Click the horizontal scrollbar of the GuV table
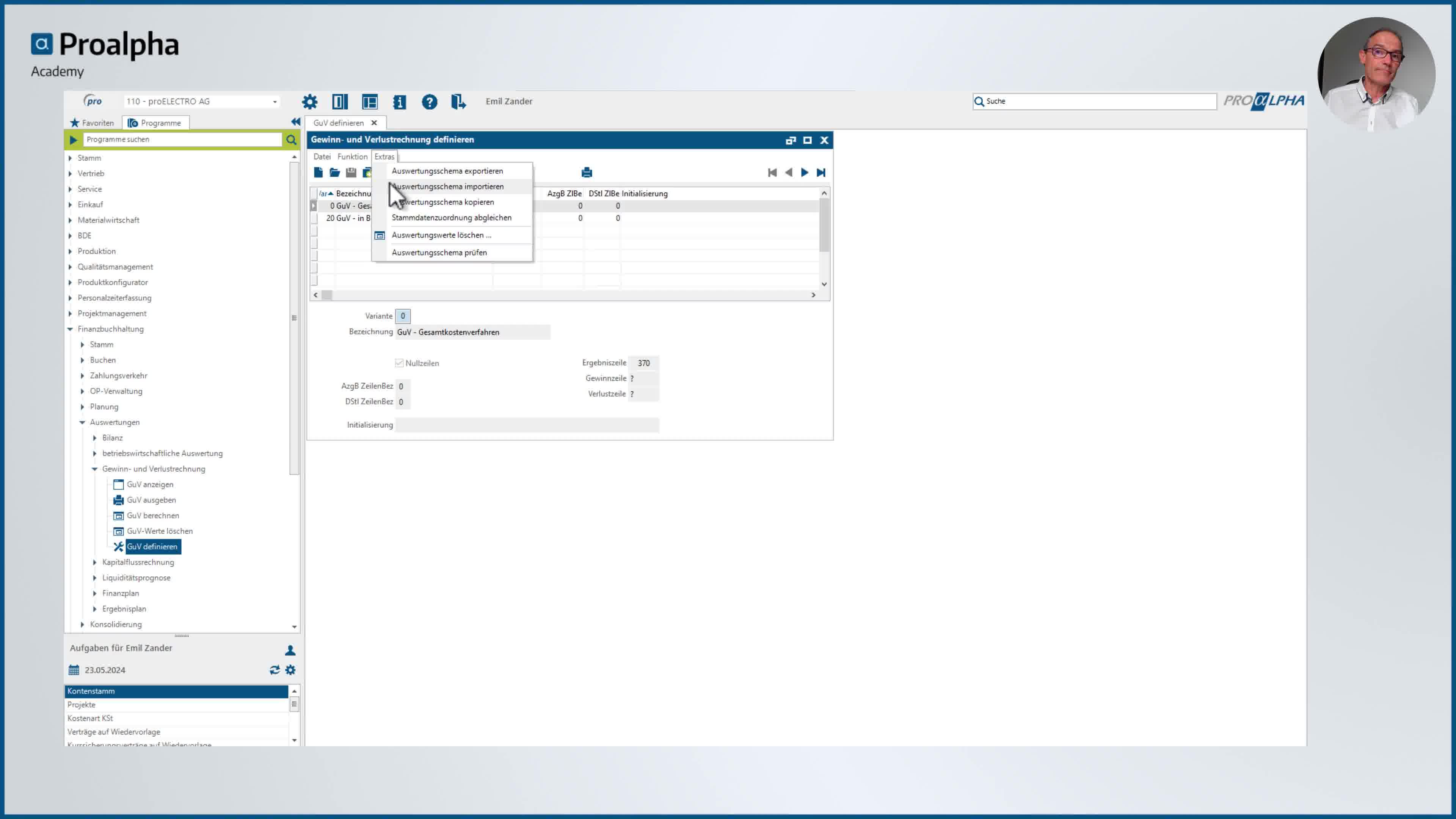1456x819 pixels. (564, 295)
